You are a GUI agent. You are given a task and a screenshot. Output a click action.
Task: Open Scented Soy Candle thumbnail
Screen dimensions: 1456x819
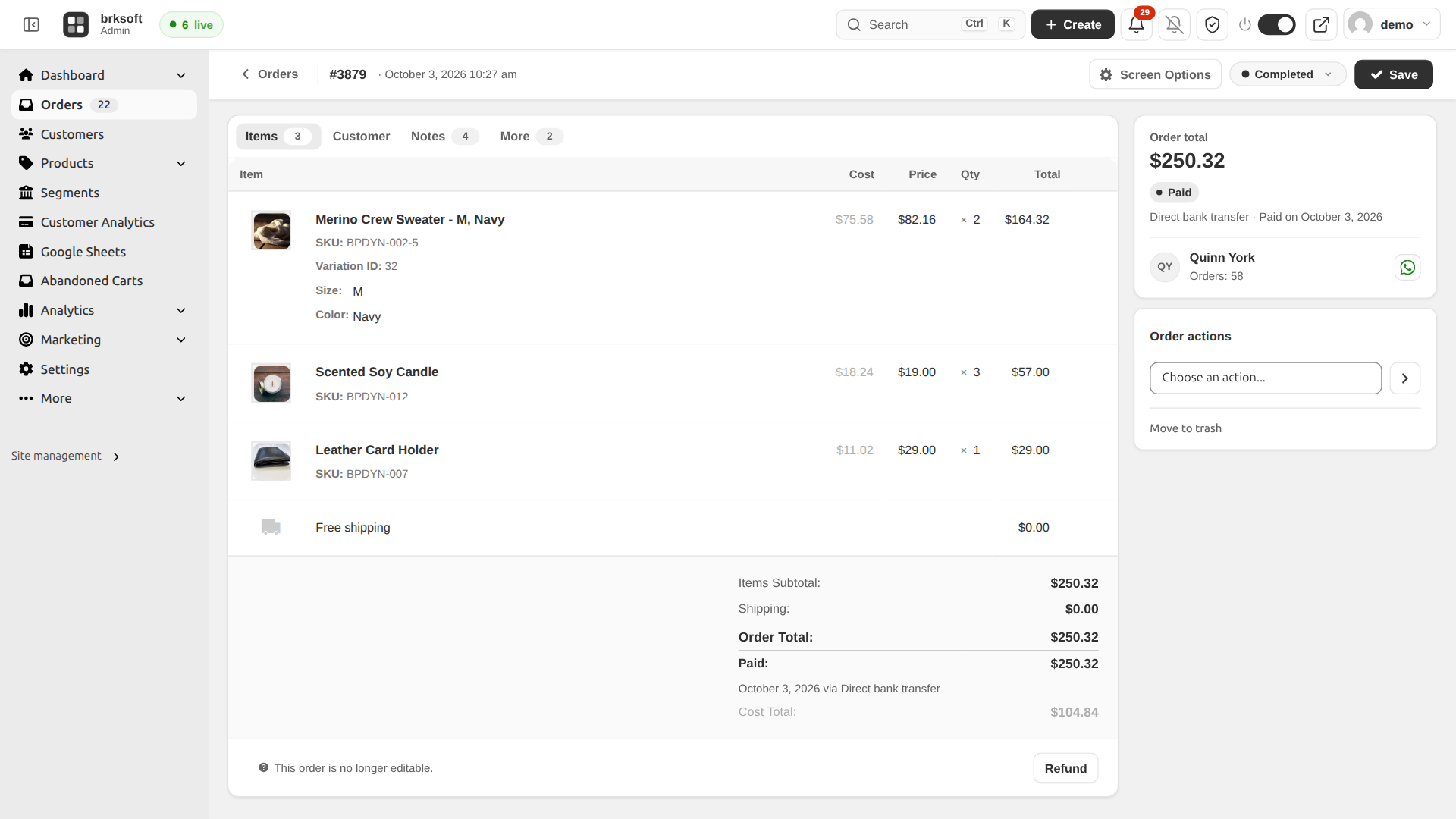pyautogui.click(x=271, y=383)
